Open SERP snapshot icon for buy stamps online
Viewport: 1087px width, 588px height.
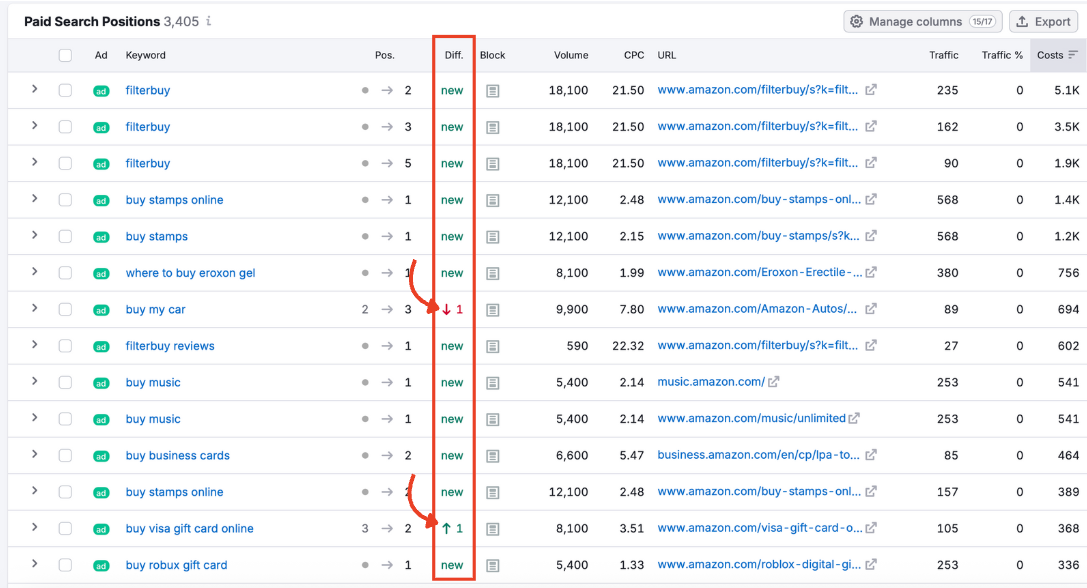(492, 200)
